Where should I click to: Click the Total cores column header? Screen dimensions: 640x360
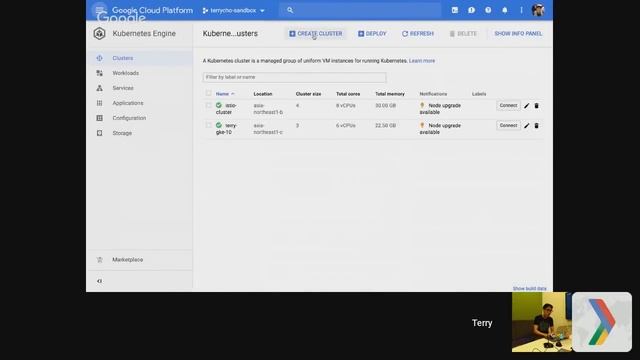click(348, 94)
